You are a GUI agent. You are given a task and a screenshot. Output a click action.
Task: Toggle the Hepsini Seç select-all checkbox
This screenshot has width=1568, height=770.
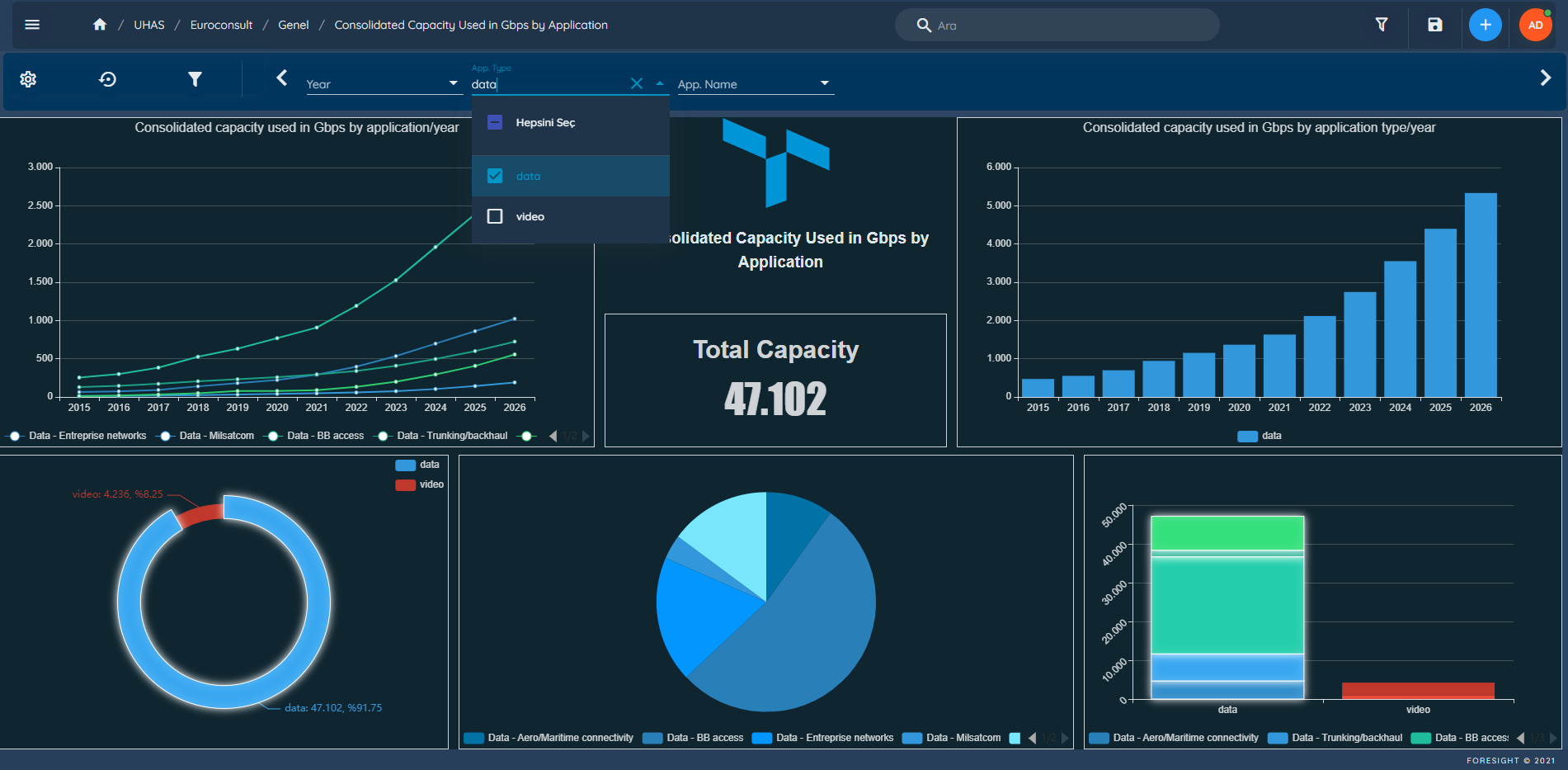[495, 123]
